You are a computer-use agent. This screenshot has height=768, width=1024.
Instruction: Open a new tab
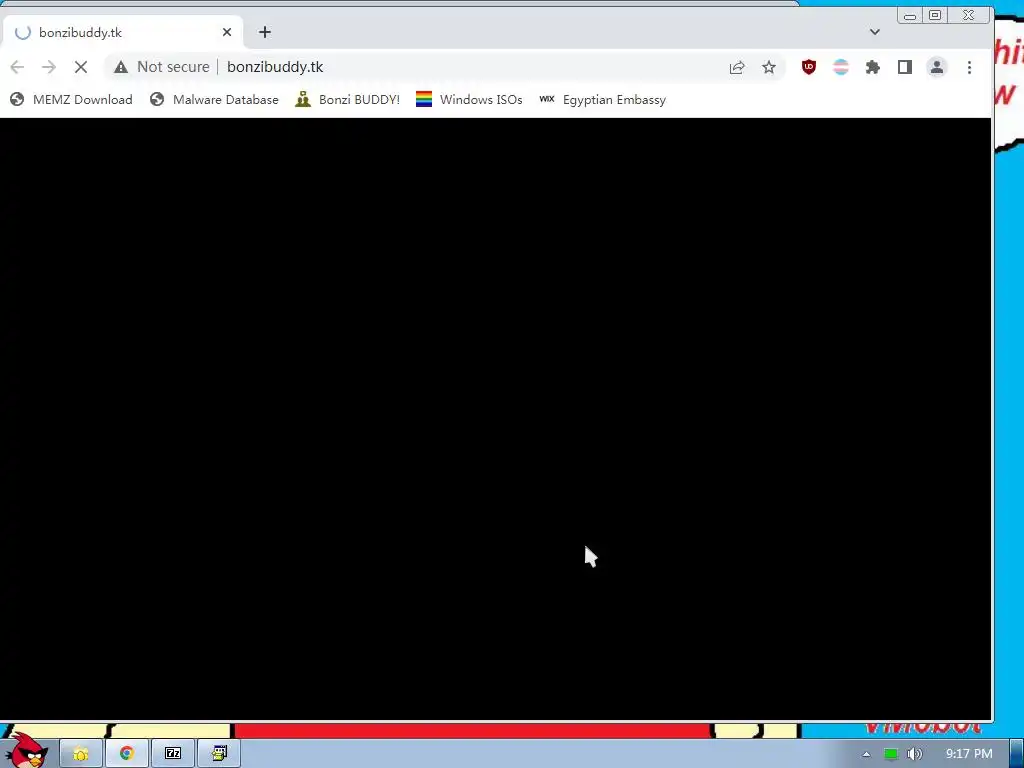point(264,32)
